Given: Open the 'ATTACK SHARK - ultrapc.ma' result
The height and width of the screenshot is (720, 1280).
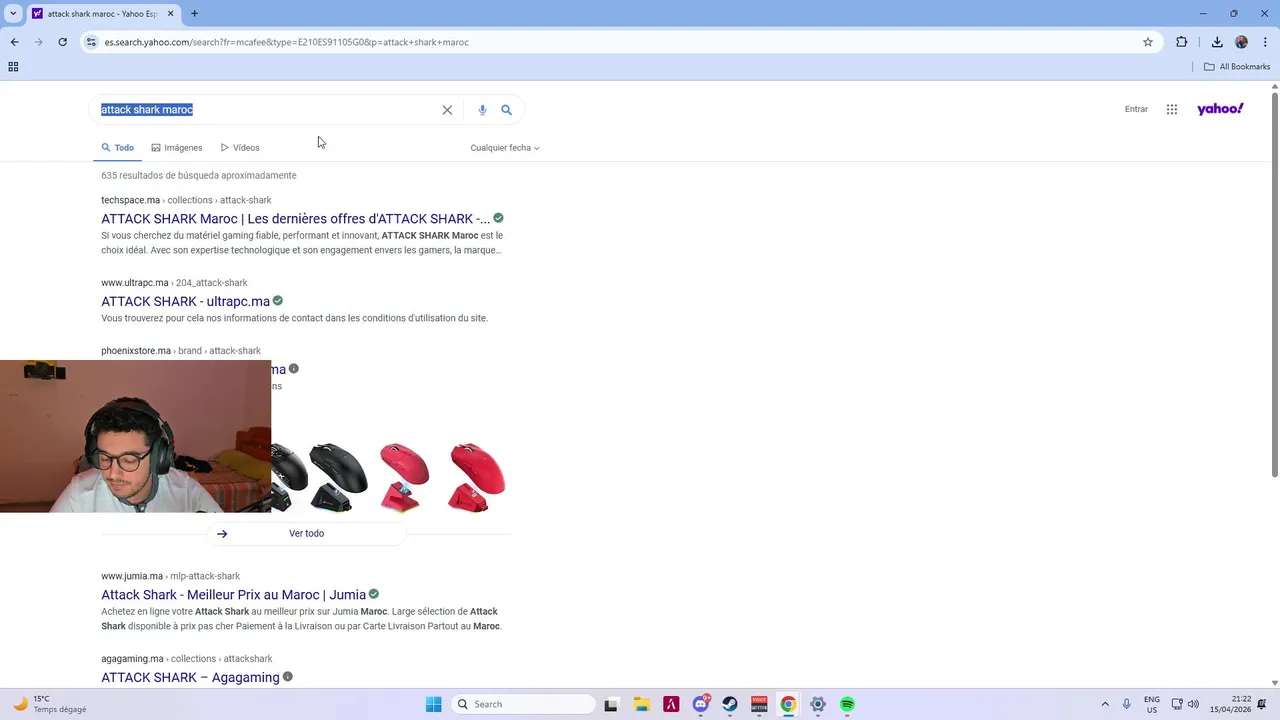Looking at the screenshot, I should coord(185,301).
